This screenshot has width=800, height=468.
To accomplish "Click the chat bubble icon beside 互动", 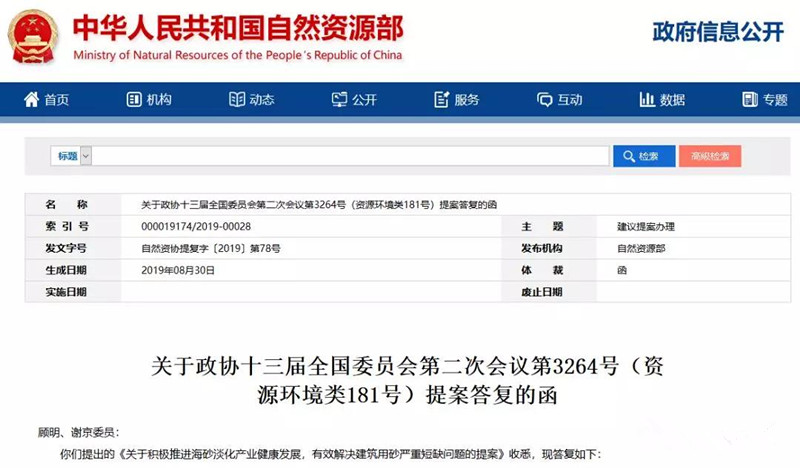I will pos(544,100).
